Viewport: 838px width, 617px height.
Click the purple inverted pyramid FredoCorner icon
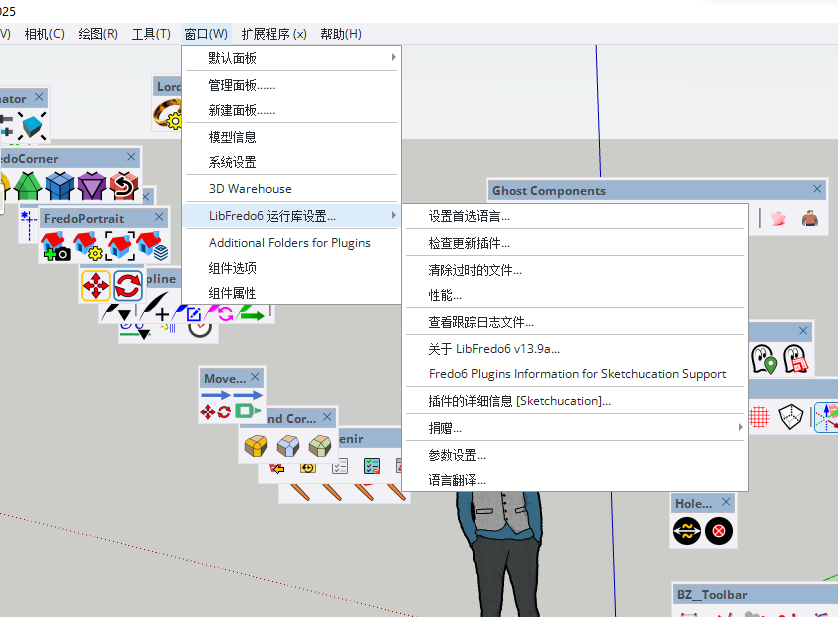pyautogui.click(x=92, y=186)
